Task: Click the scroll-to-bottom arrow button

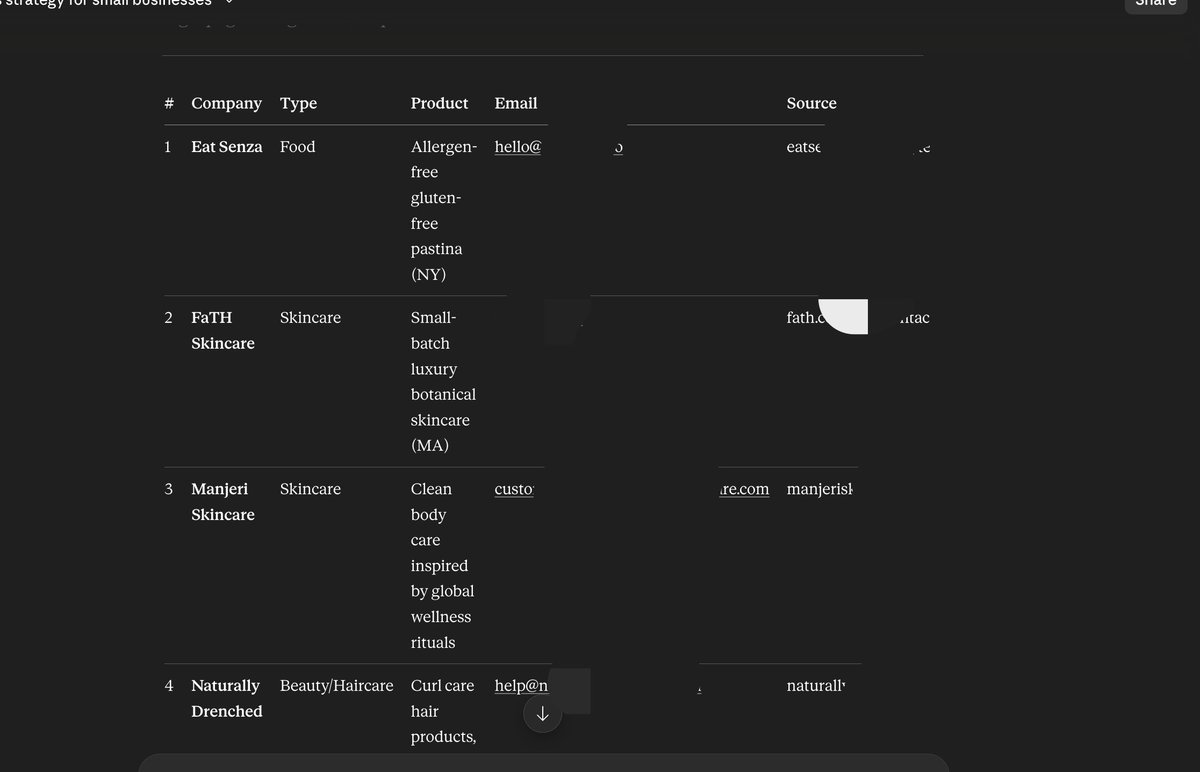Action: click(x=542, y=714)
